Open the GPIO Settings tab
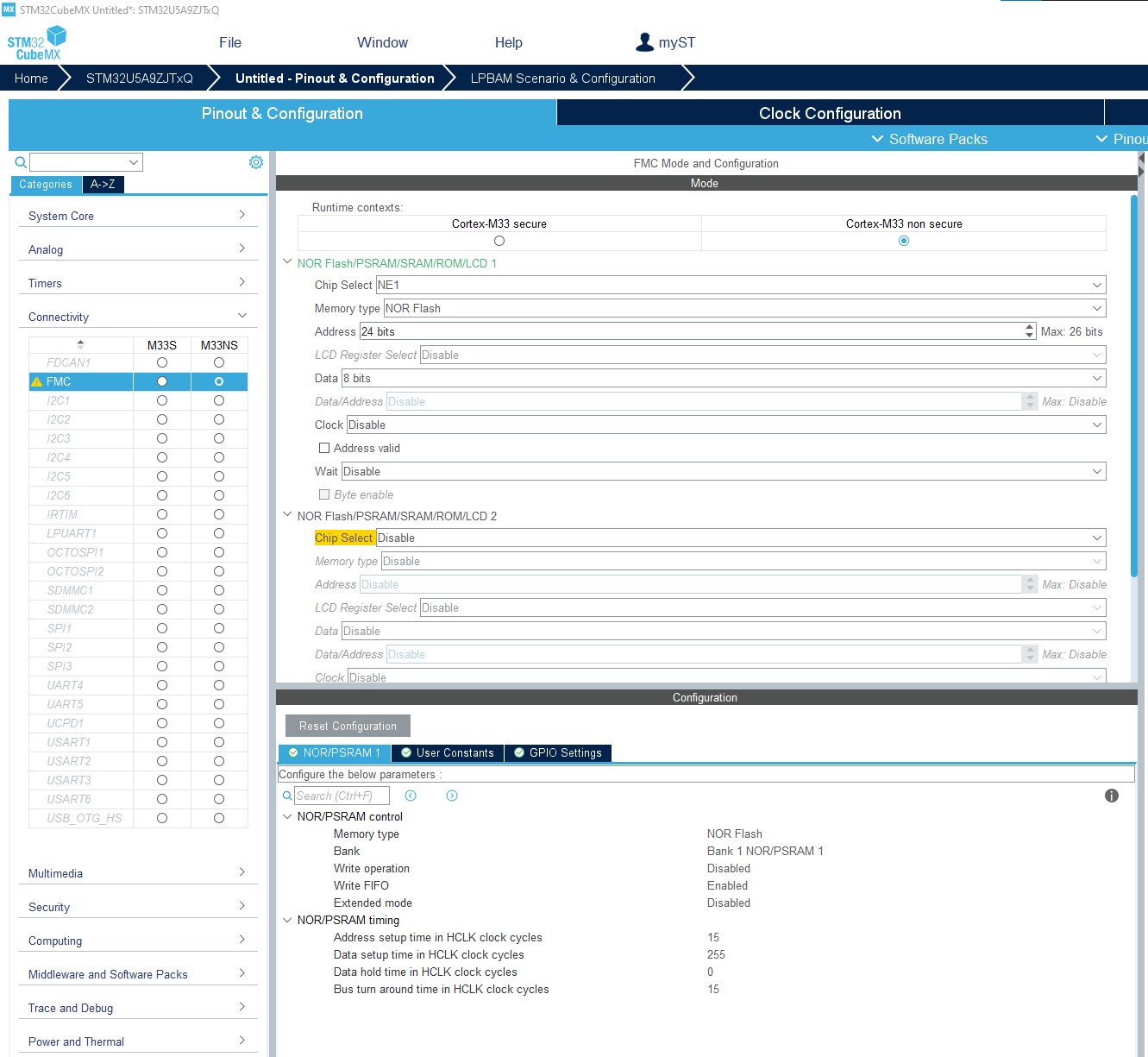 [558, 752]
